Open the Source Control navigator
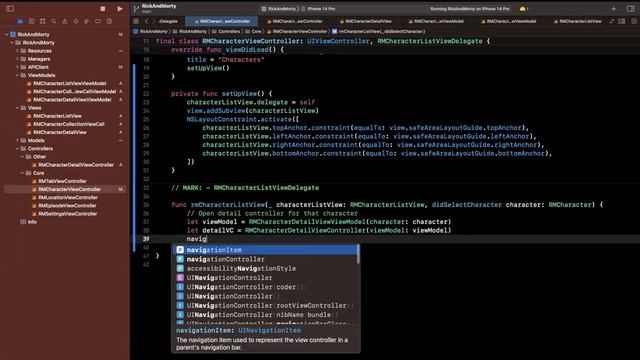Viewport: 640px width, 360px height. (x=31, y=21)
